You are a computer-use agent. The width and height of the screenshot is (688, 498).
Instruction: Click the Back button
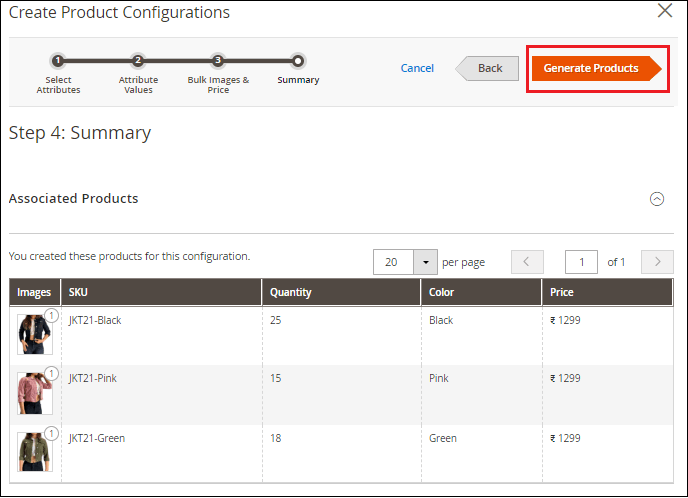click(x=487, y=68)
